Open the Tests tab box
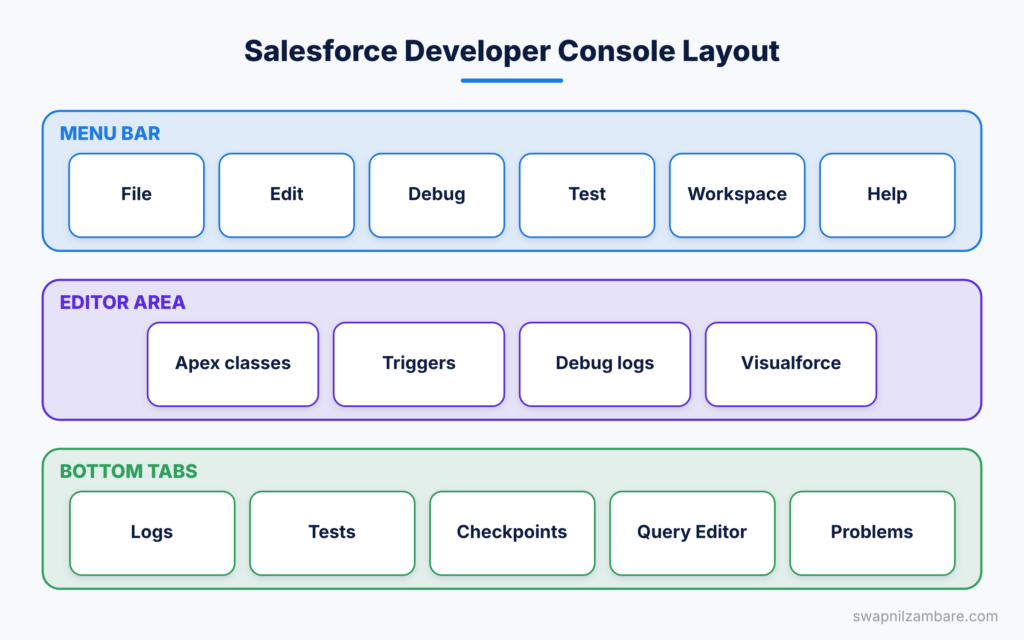This screenshot has height=640, width=1024. [x=332, y=534]
